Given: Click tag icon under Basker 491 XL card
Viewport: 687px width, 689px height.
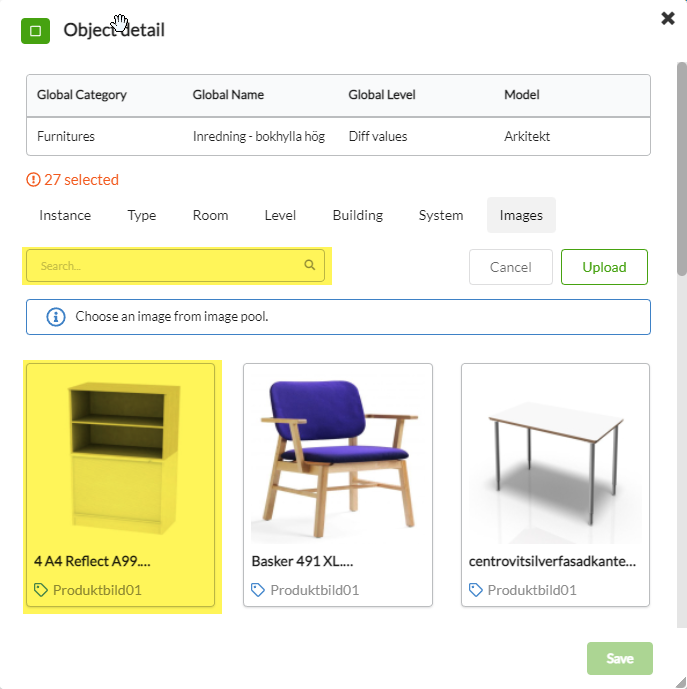Looking at the screenshot, I should [258, 590].
